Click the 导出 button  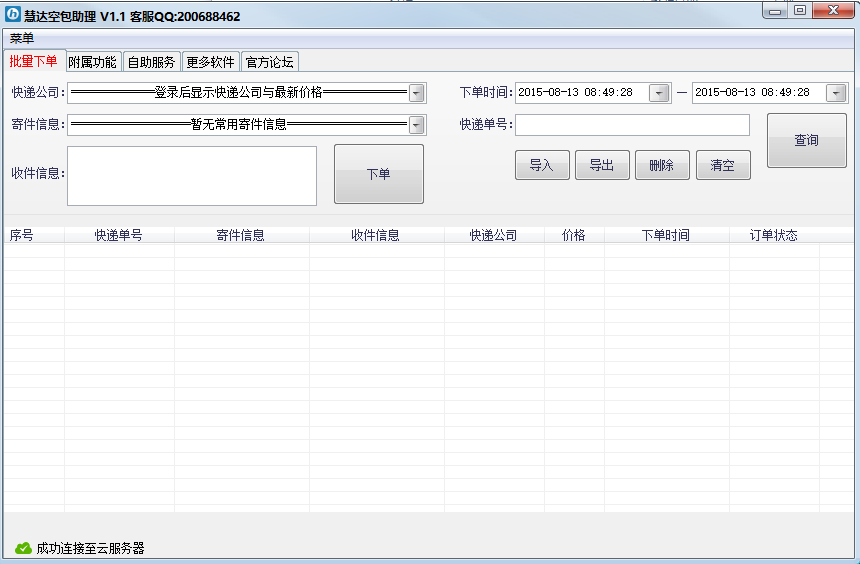[x=602, y=166]
